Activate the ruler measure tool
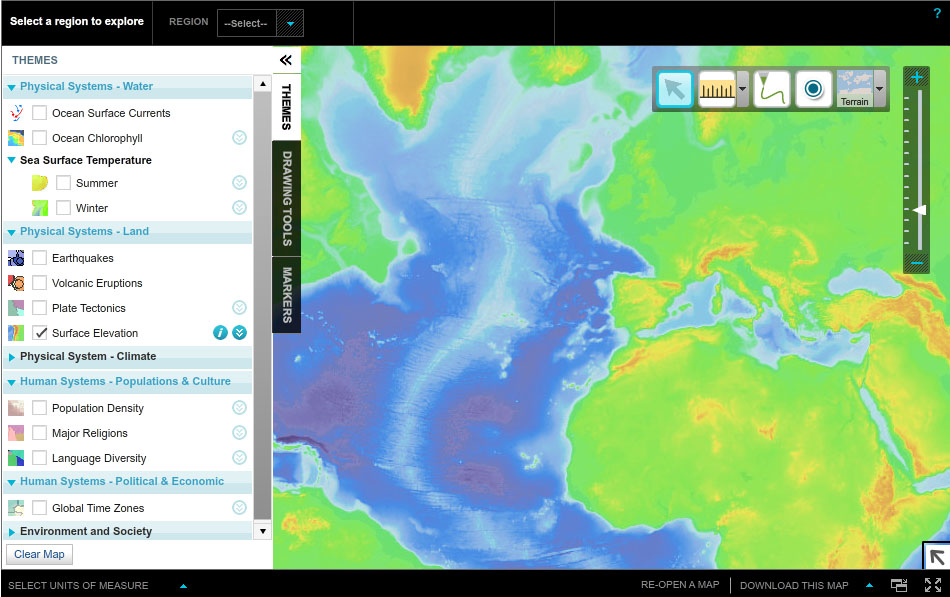The width and height of the screenshot is (950, 597). (716, 89)
